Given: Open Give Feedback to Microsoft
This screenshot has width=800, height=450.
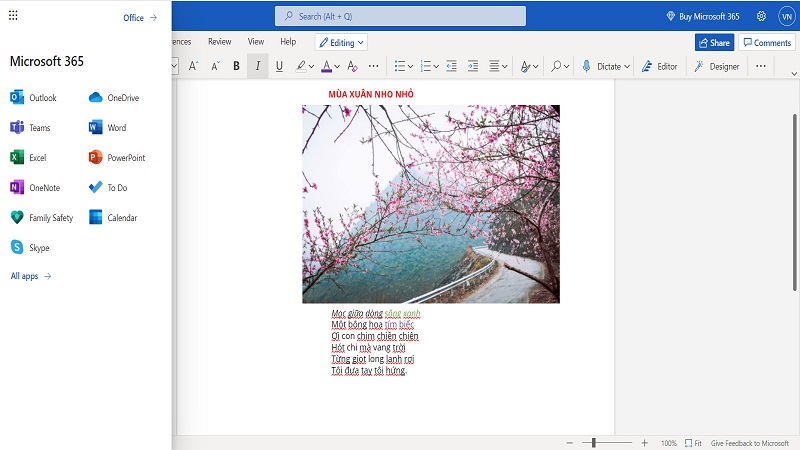Looking at the screenshot, I should tap(749, 443).
